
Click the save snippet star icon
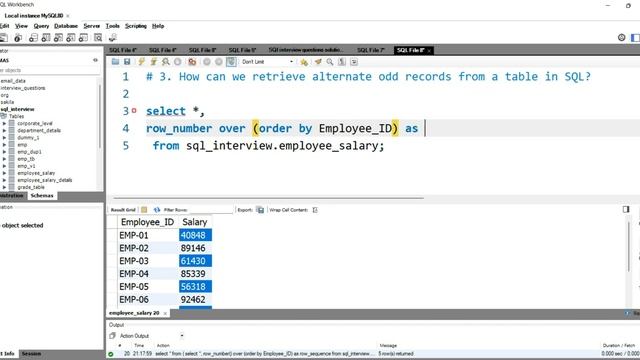pyautogui.click(x=304, y=62)
